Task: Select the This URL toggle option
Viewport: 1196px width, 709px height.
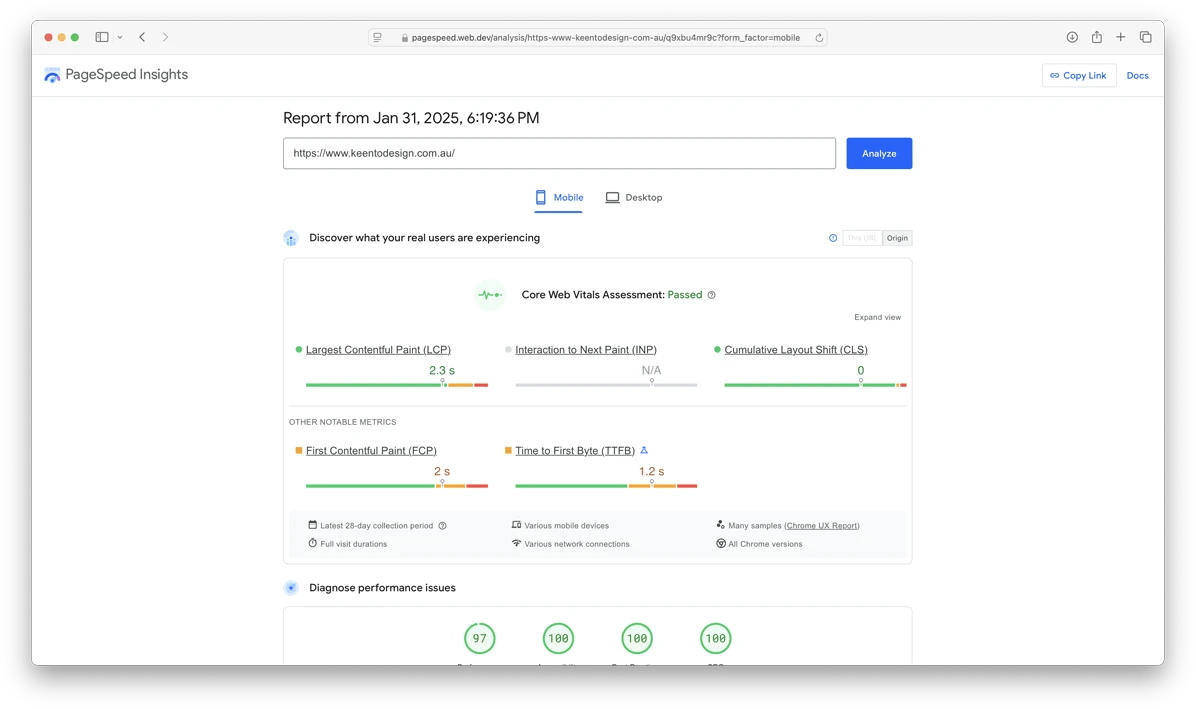Action: tap(862, 238)
